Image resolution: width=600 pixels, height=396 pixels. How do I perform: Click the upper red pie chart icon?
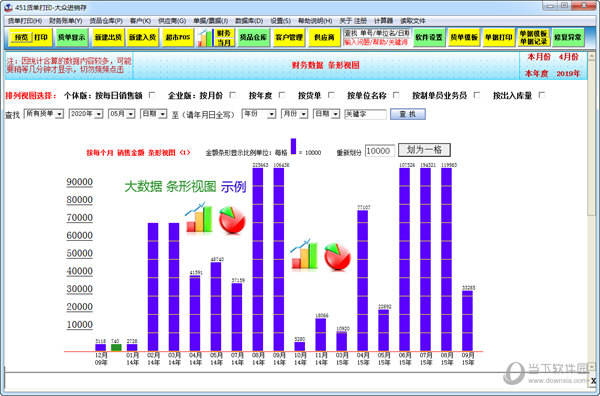(x=232, y=220)
